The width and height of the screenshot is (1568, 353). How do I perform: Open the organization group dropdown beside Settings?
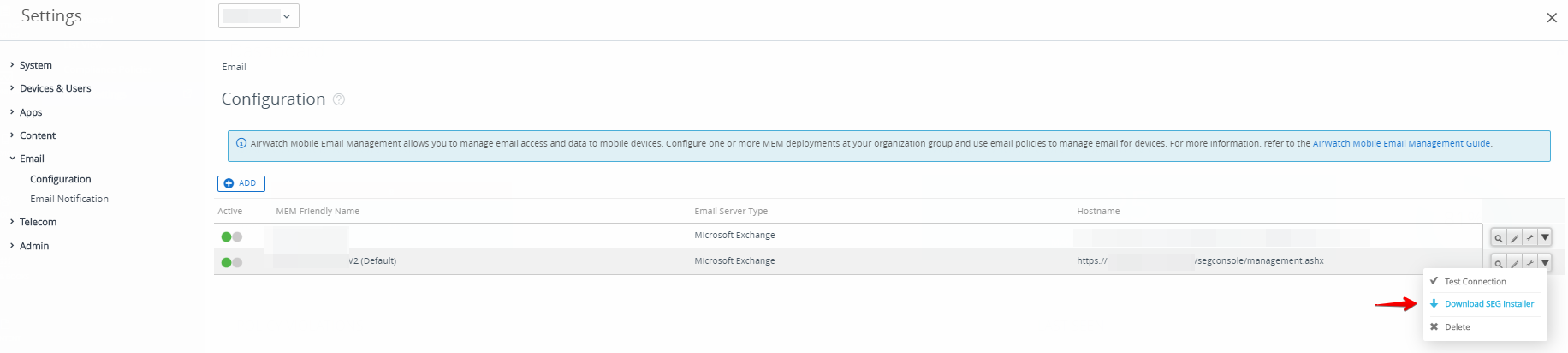point(258,16)
